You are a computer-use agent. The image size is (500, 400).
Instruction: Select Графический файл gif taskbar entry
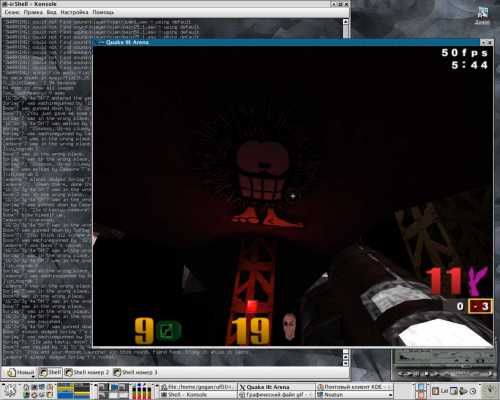276,395
